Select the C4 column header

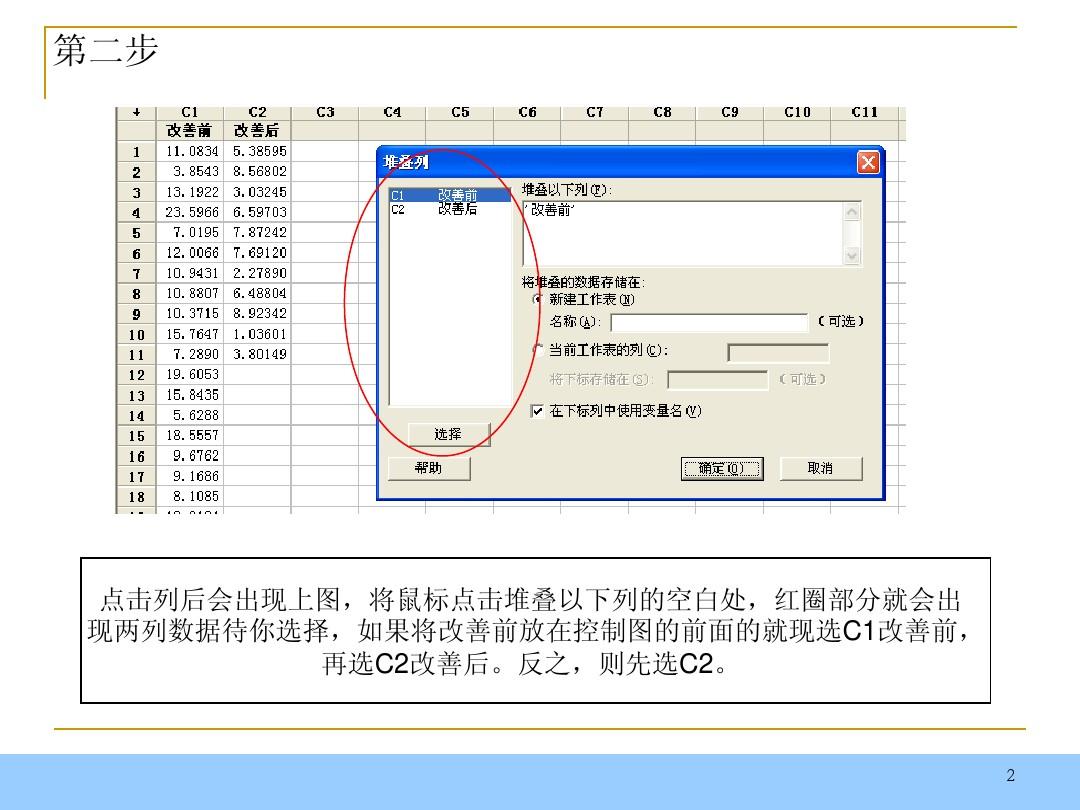click(393, 112)
